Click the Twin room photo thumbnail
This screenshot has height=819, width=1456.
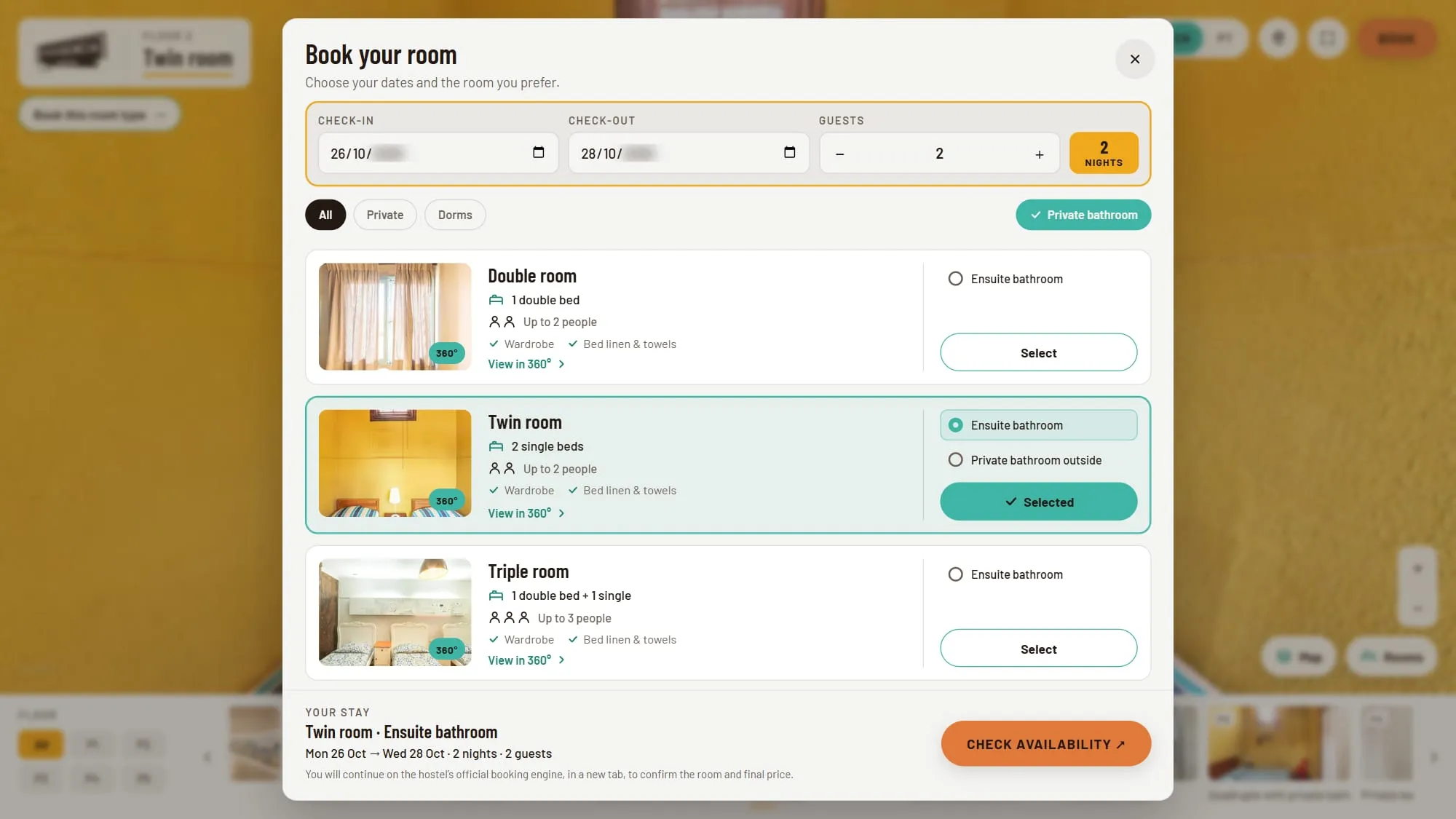click(x=395, y=463)
